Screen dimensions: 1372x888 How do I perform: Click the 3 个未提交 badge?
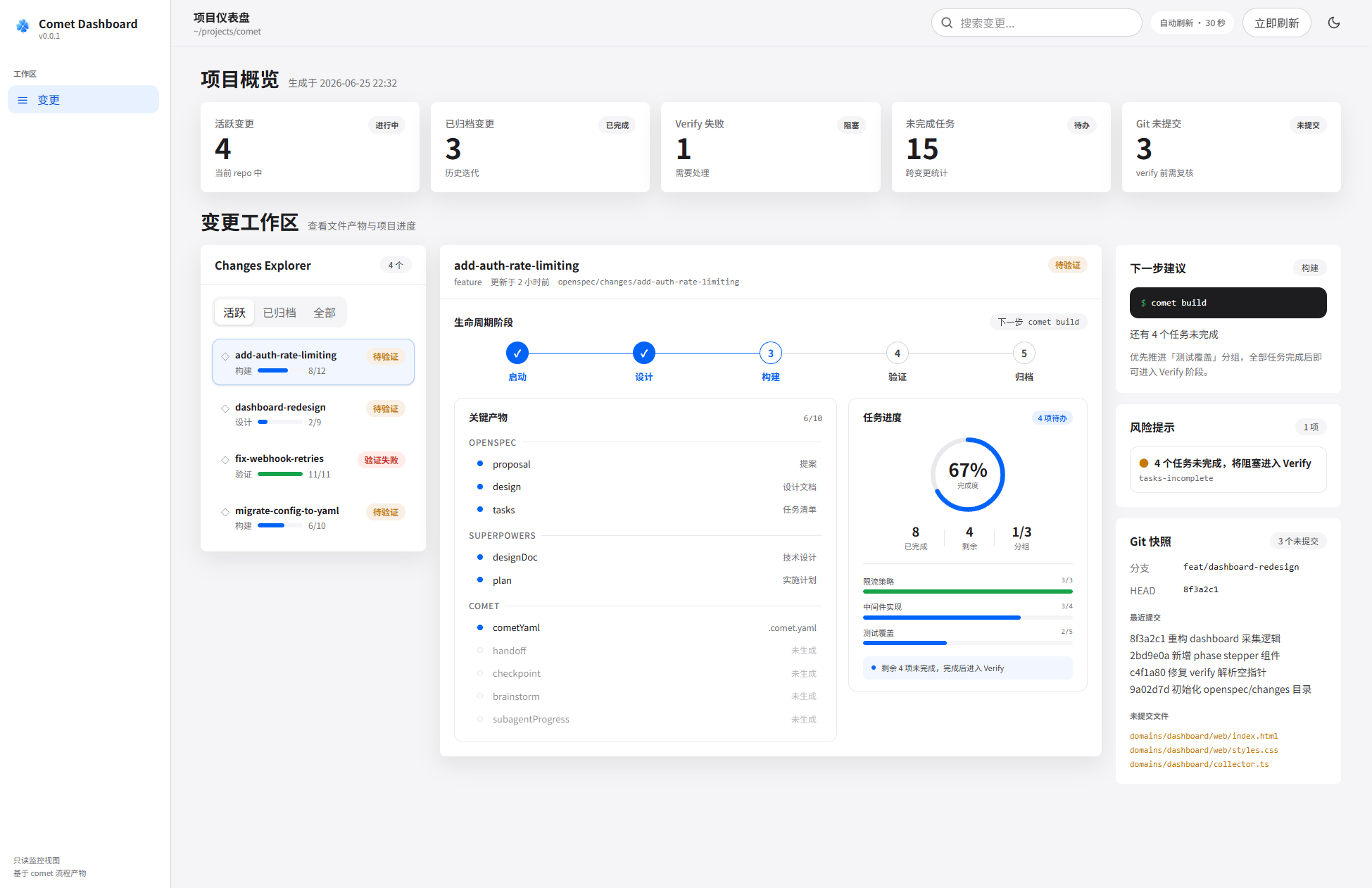(x=1297, y=541)
